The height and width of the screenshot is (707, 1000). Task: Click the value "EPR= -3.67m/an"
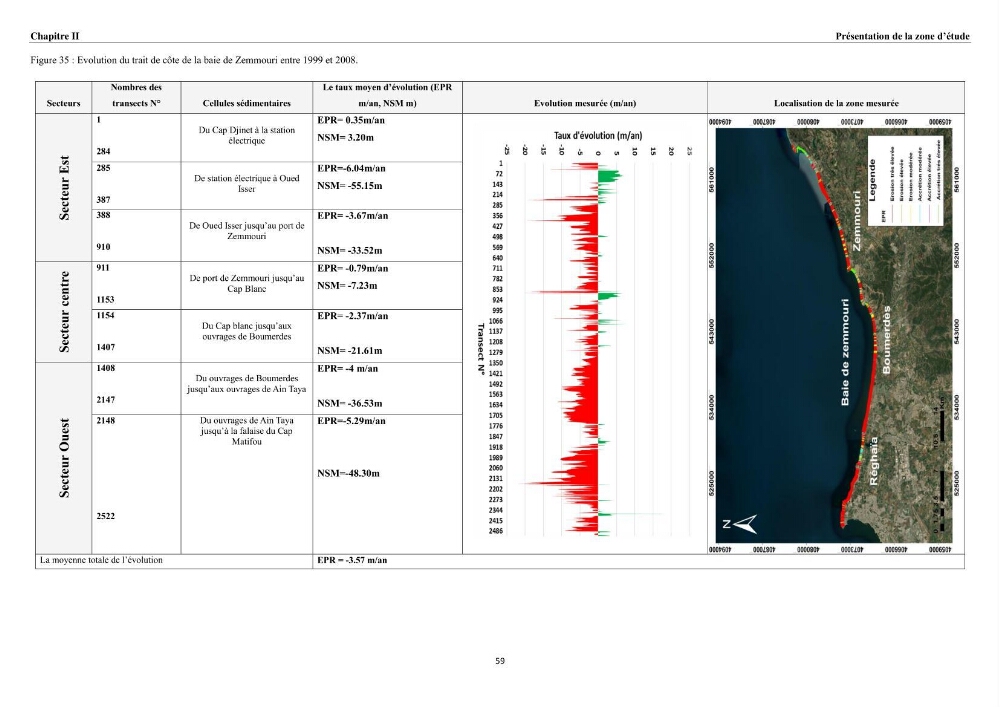[x=353, y=216]
